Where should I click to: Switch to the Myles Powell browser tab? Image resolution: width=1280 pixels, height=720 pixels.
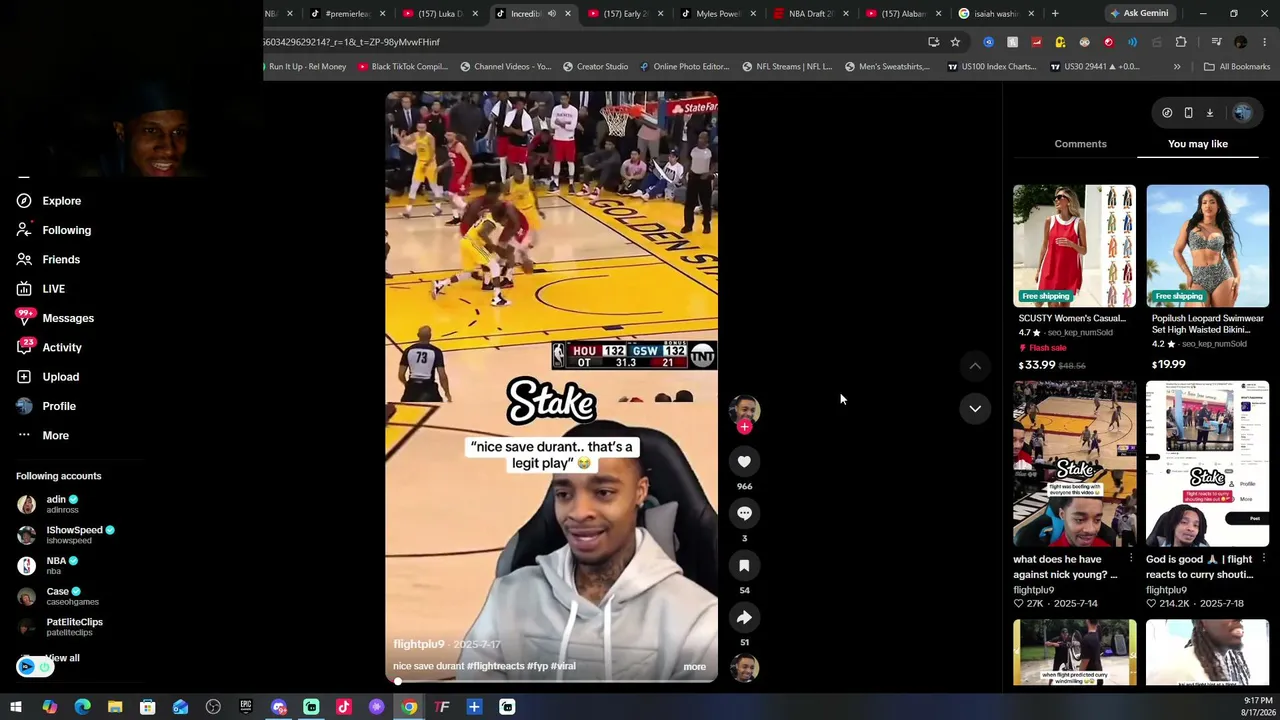[716, 14]
